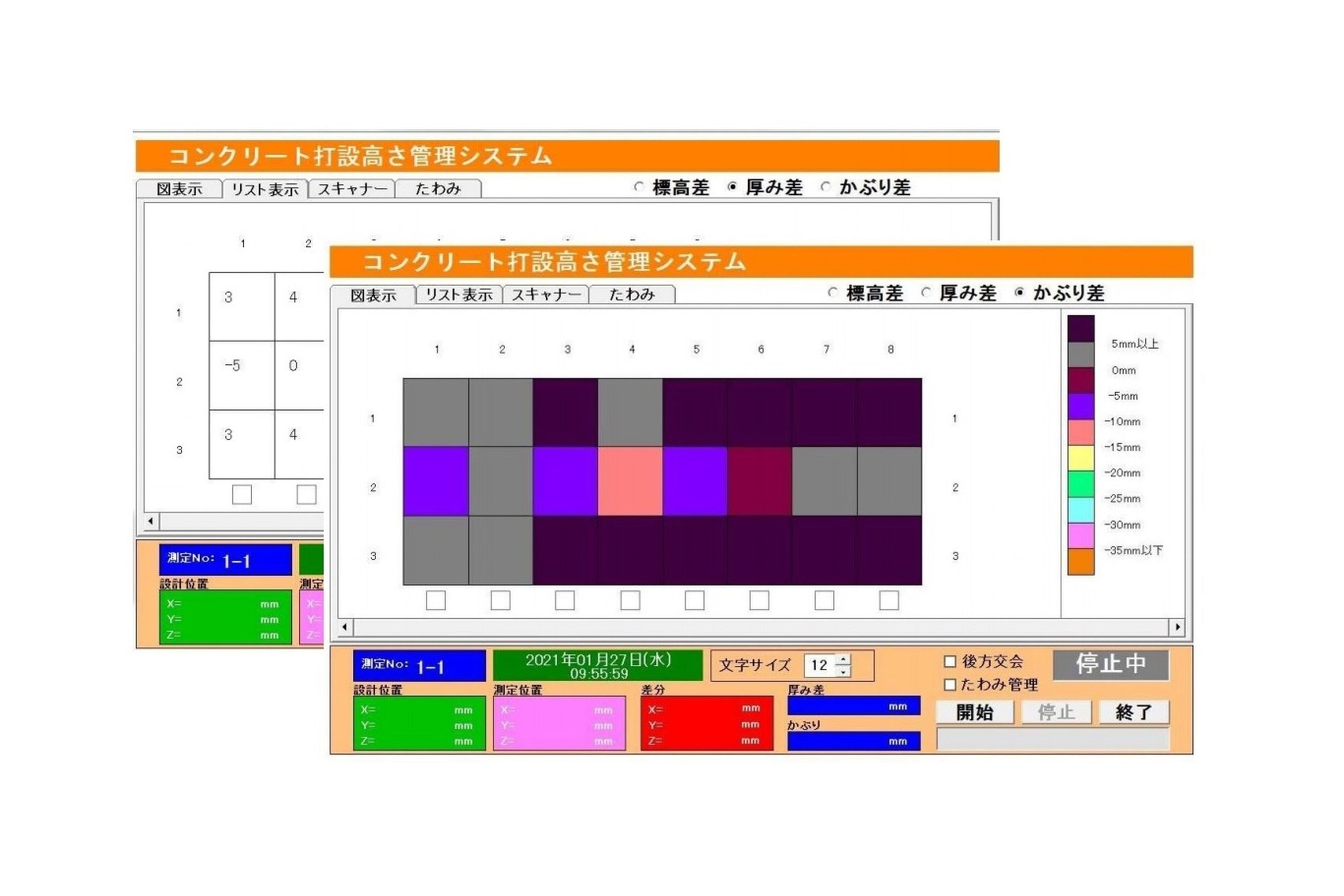Enable the たわみ管理 checkbox

tap(950, 684)
